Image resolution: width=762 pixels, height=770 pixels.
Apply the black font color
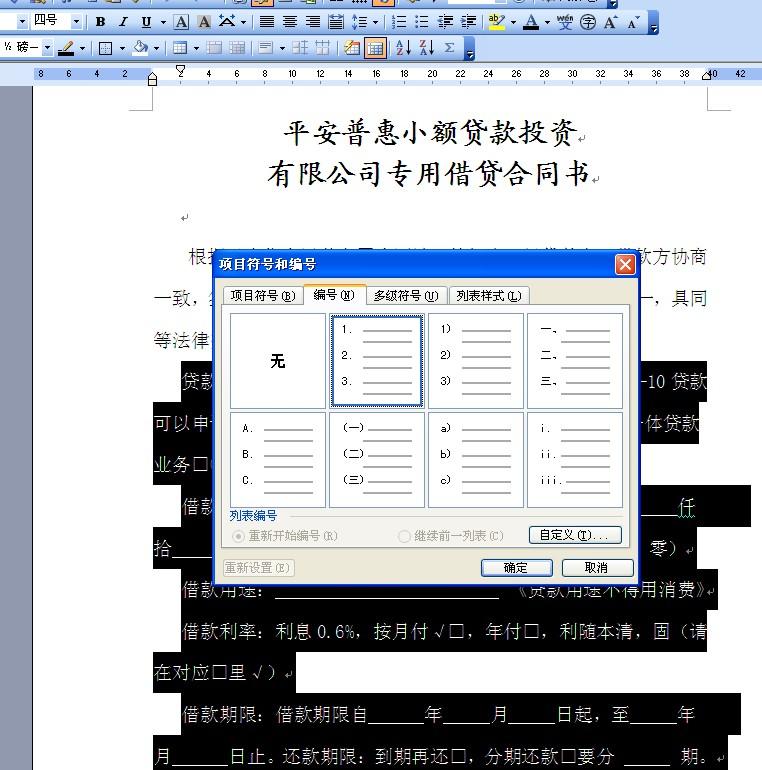click(531, 22)
